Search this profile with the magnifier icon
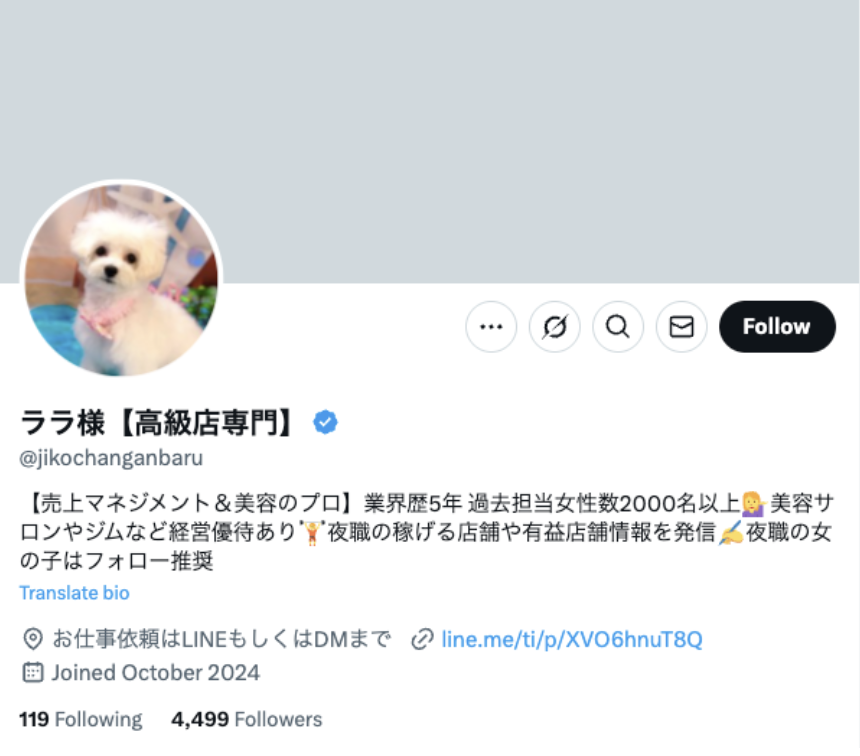This screenshot has width=860, height=756. click(x=618, y=326)
